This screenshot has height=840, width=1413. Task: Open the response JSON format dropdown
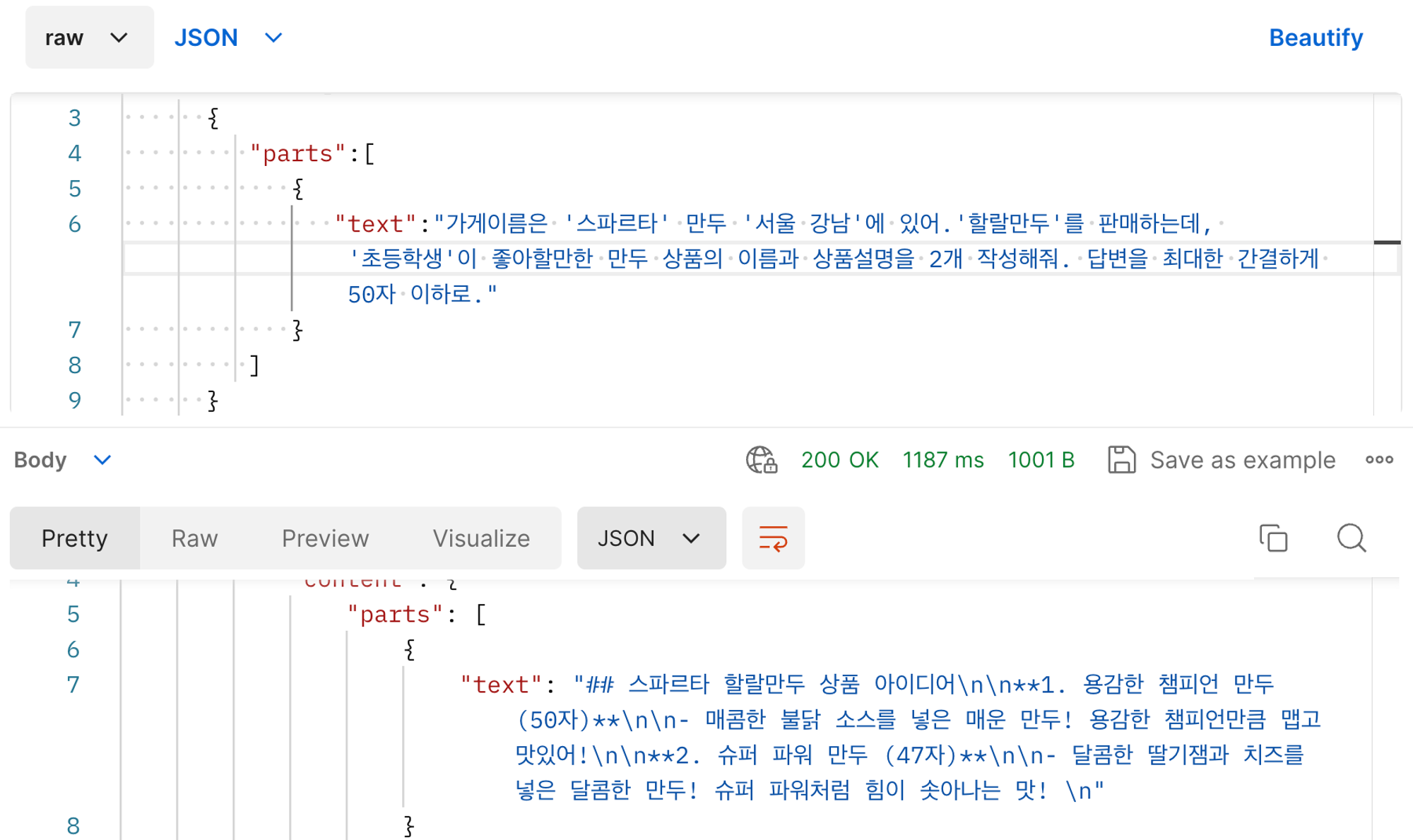651,538
